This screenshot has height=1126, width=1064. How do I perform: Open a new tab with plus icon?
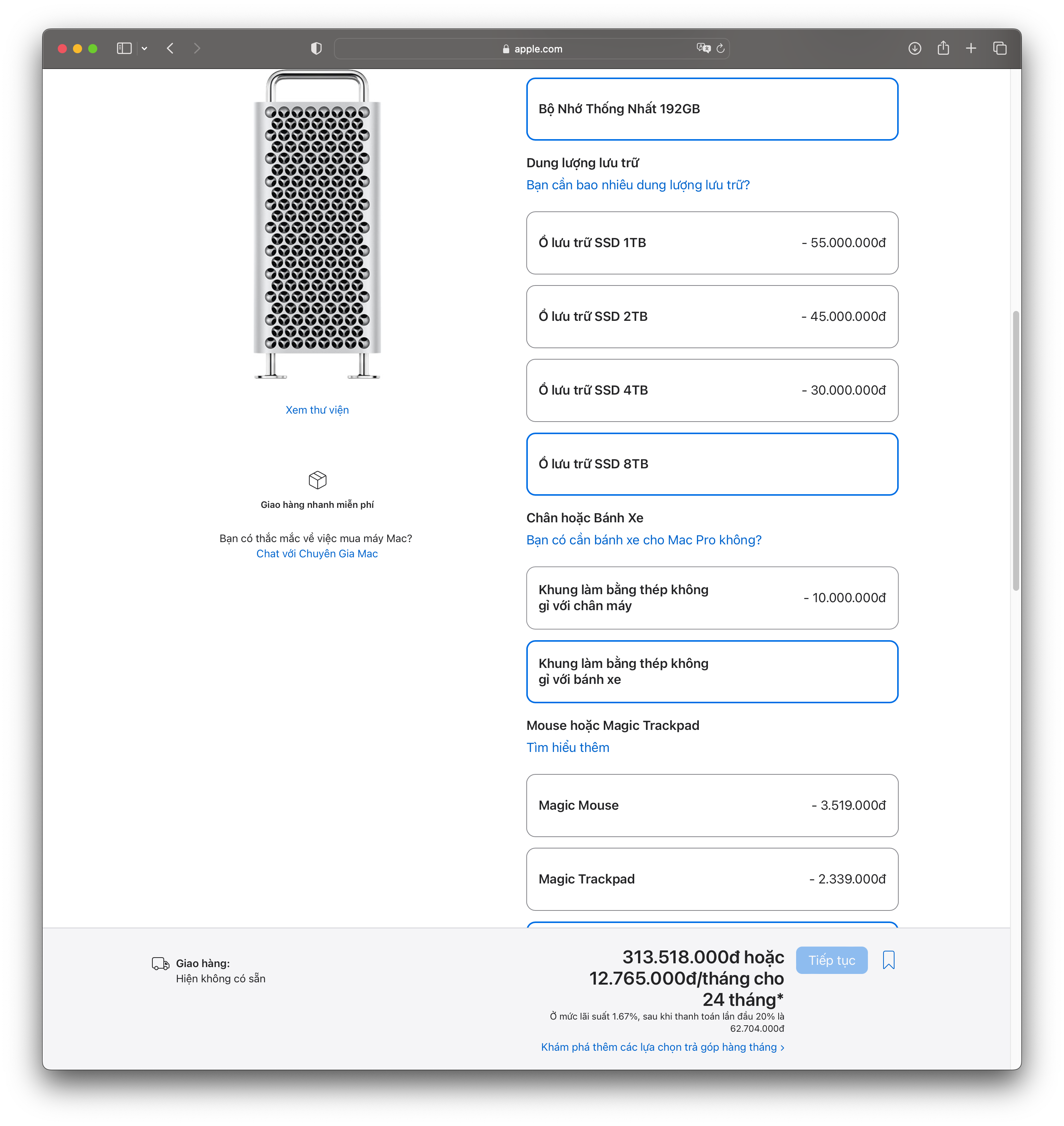(x=971, y=49)
